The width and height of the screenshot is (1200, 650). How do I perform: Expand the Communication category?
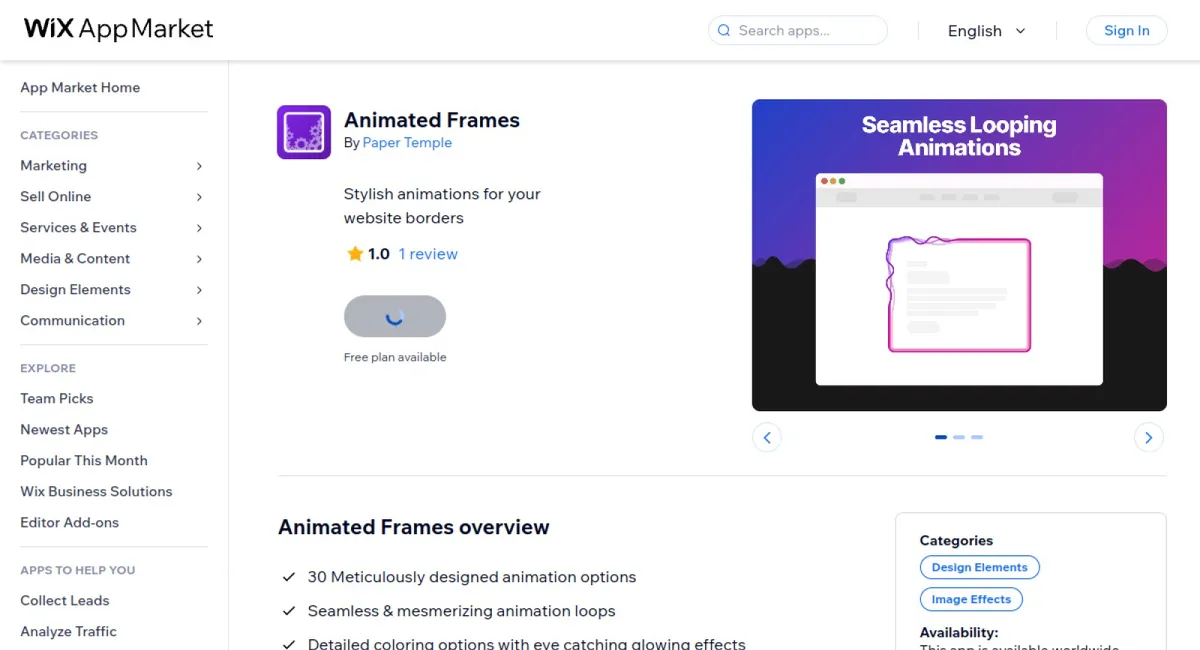click(112, 321)
